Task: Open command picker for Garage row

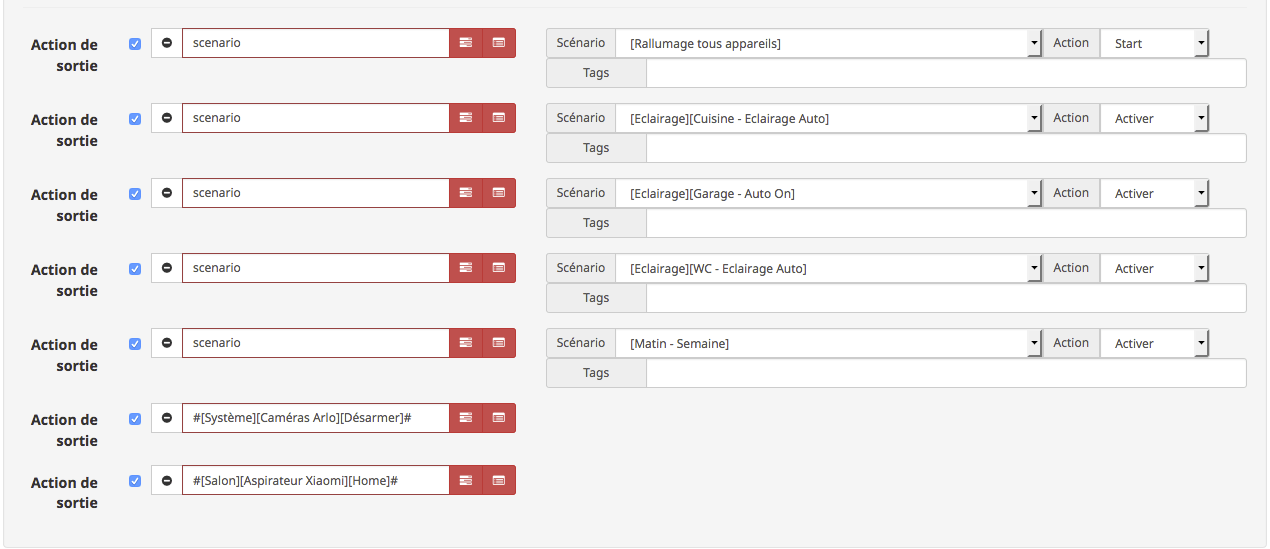Action: [499, 193]
